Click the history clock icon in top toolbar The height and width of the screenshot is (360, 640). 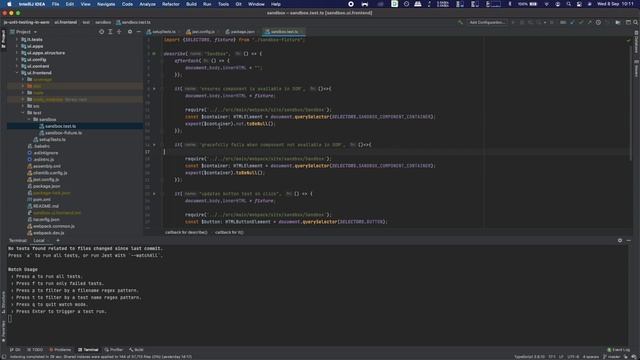598,22
